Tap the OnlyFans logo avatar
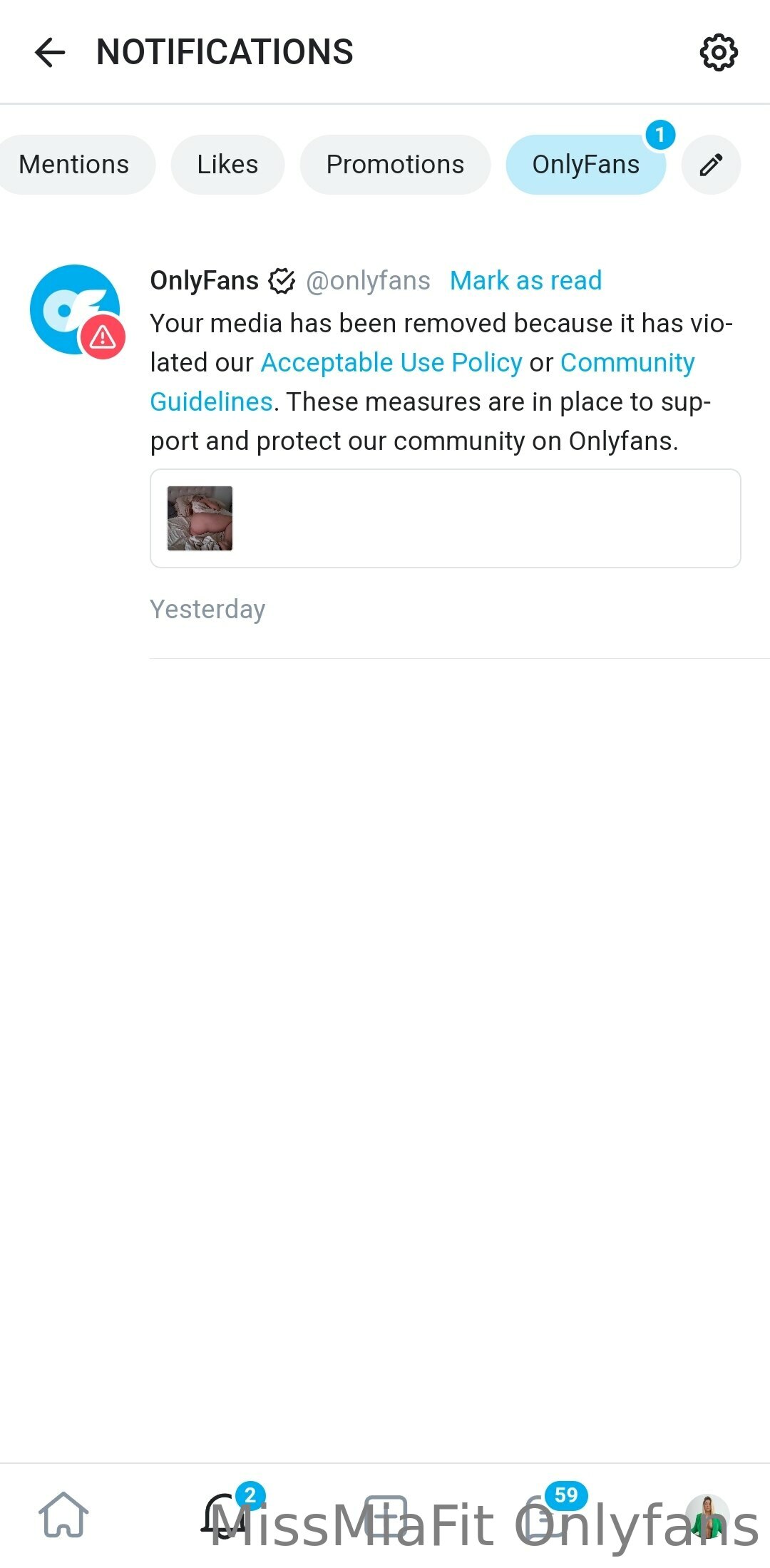Screen dimensions: 770x1568 (75, 309)
